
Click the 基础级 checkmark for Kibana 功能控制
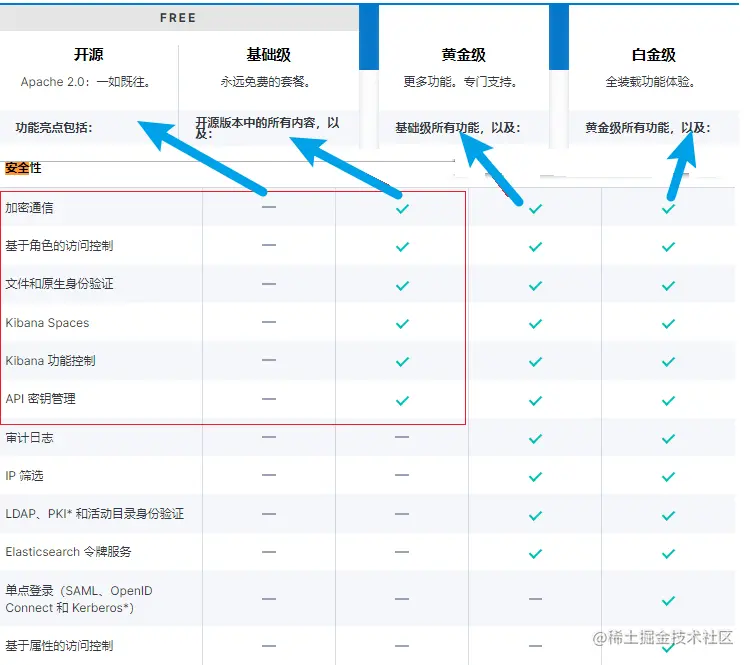click(x=402, y=362)
